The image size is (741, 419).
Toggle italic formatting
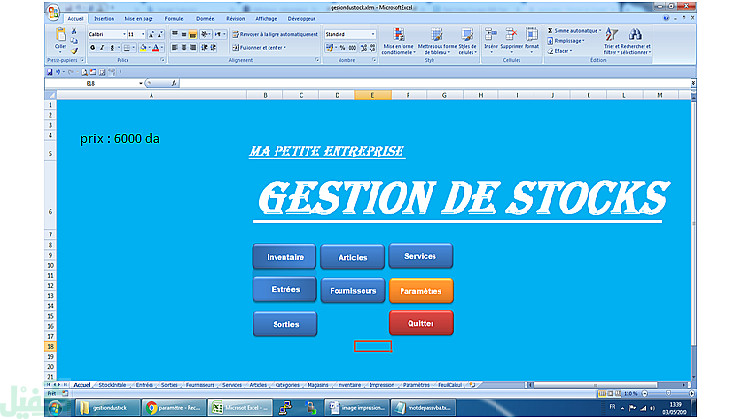(102, 48)
